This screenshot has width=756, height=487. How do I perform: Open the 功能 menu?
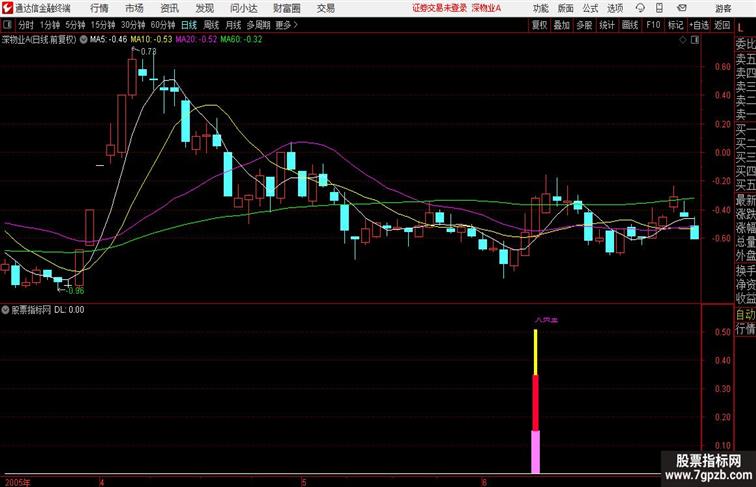point(540,8)
